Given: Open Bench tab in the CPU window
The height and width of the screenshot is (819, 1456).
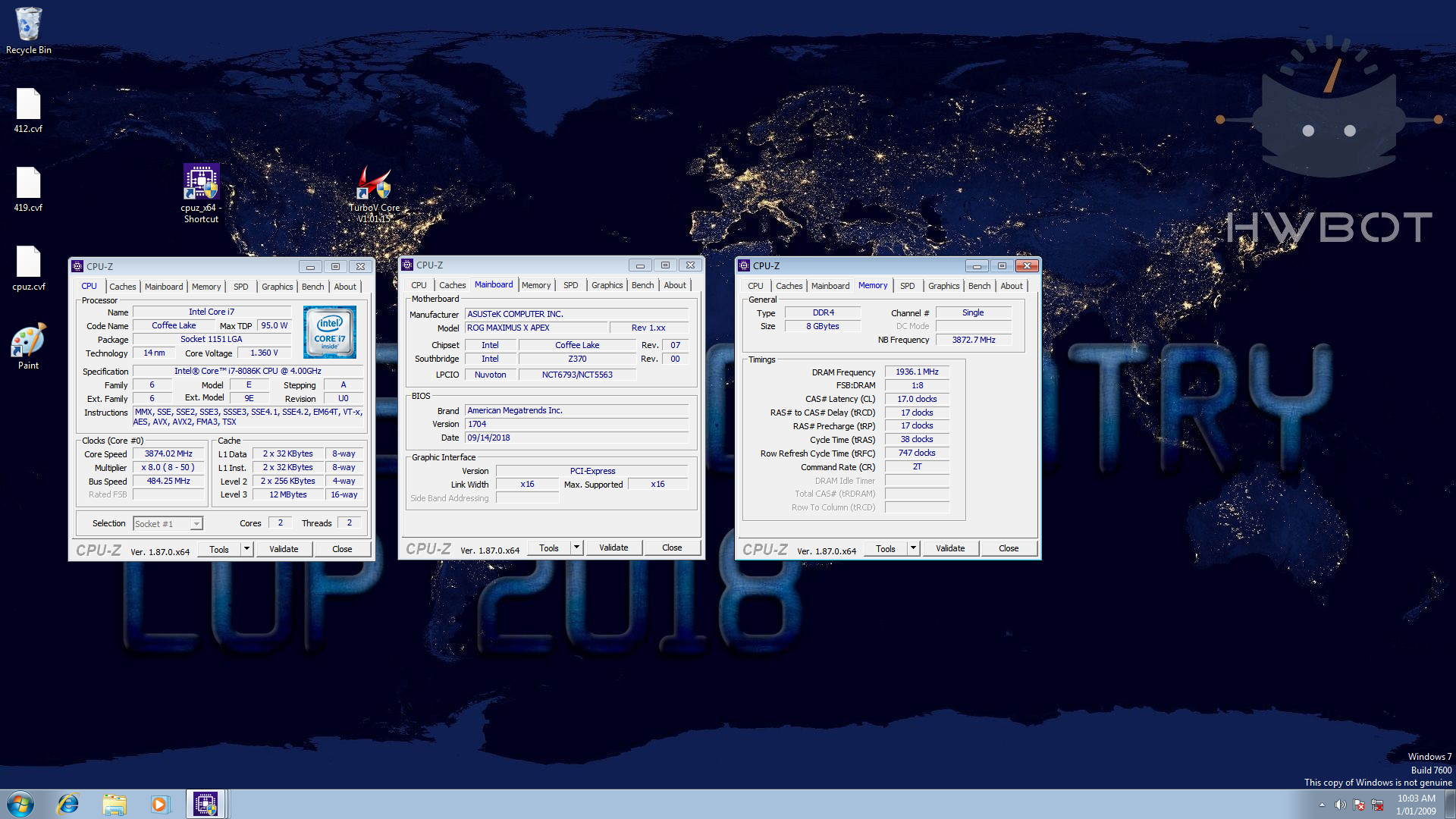Looking at the screenshot, I should pyautogui.click(x=312, y=287).
